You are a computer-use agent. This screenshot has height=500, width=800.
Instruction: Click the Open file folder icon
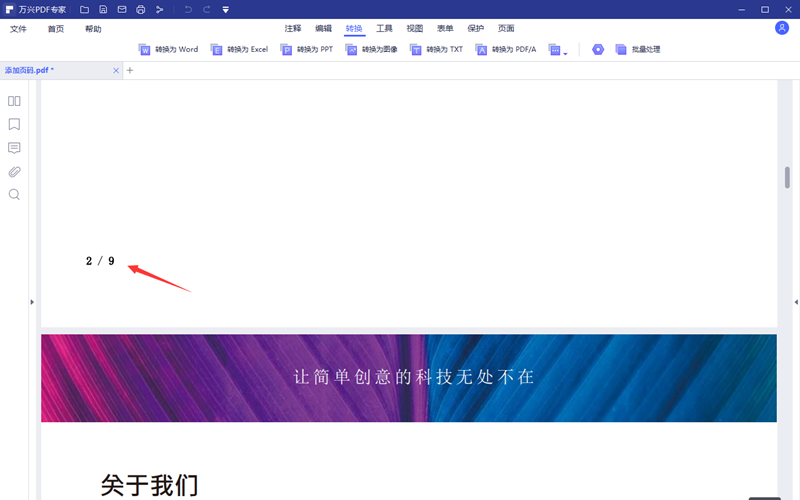[x=84, y=9]
